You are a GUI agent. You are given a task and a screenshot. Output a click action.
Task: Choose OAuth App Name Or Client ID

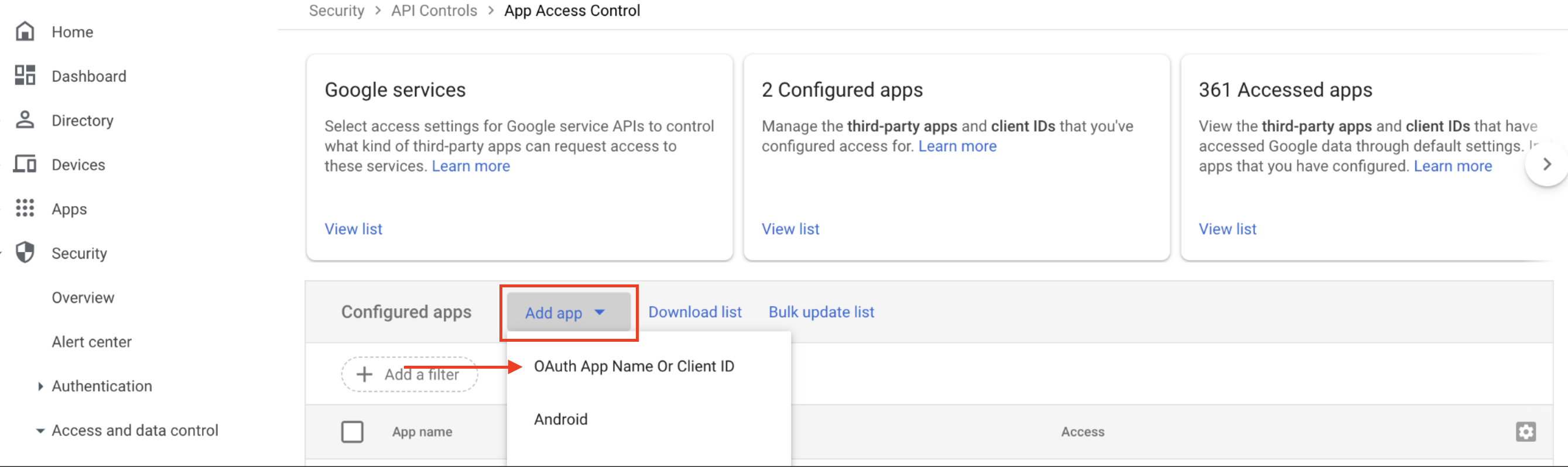634,366
